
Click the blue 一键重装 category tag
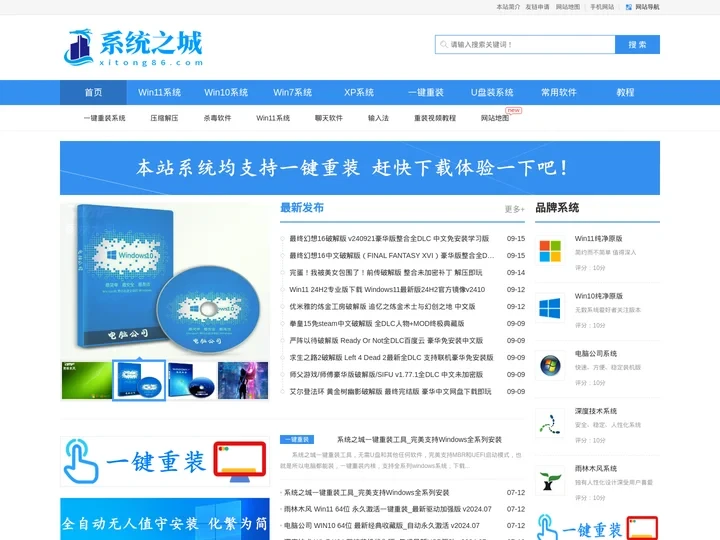297,440
